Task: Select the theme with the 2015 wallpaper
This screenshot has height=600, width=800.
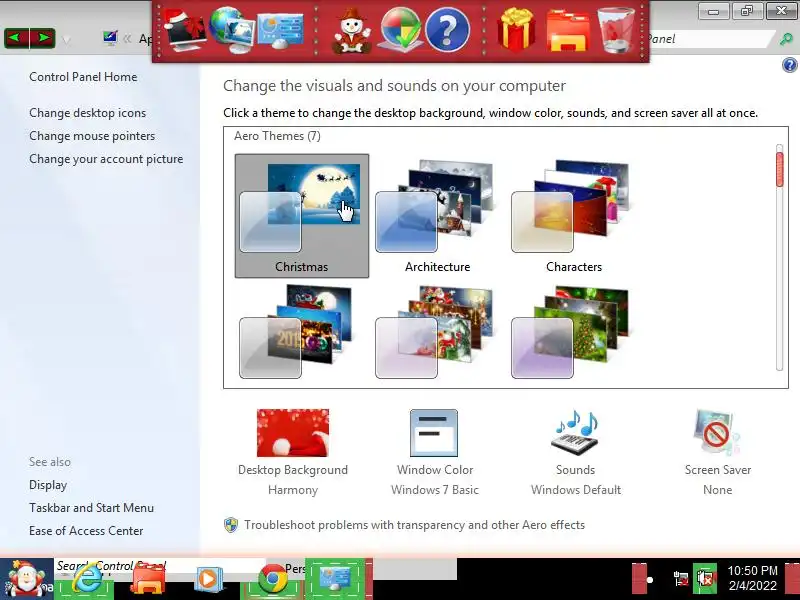Action: pyautogui.click(x=296, y=332)
